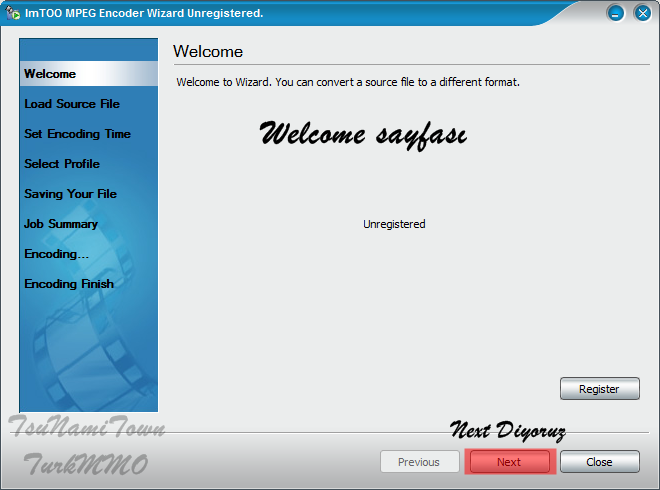Image resolution: width=660 pixels, height=490 pixels.
Task: Click the Close button at bottom
Action: 600,462
